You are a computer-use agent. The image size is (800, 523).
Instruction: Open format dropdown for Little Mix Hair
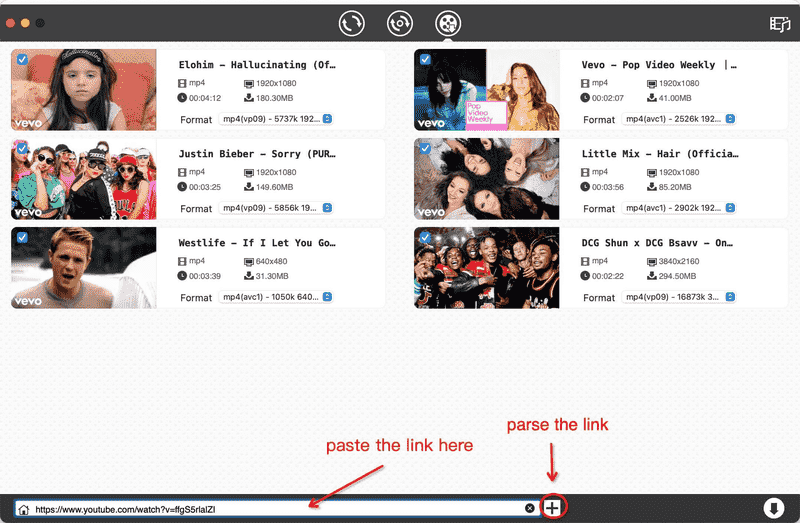point(679,208)
